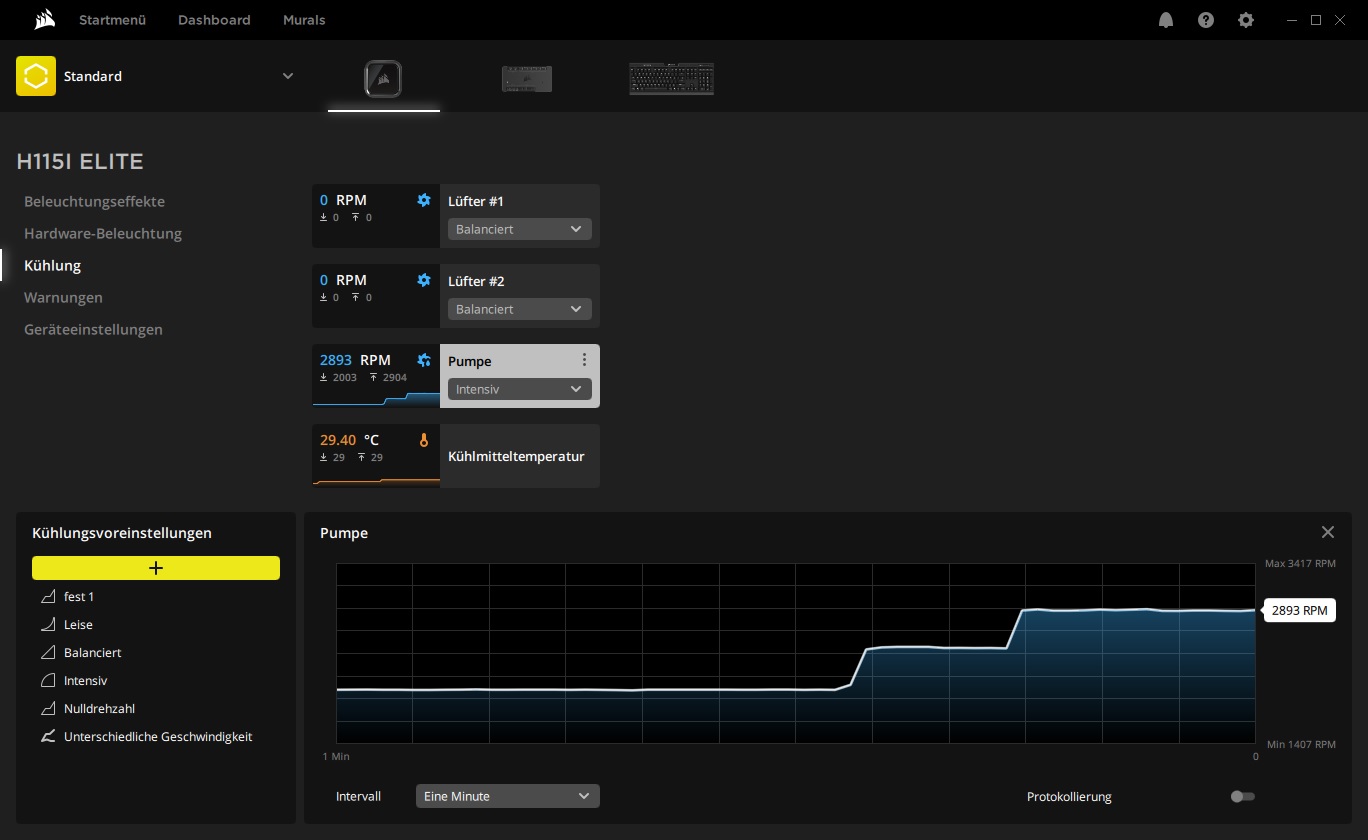This screenshot has width=1368, height=840.
Task: Open the settings gear in the title bar
Action: 1246,20
